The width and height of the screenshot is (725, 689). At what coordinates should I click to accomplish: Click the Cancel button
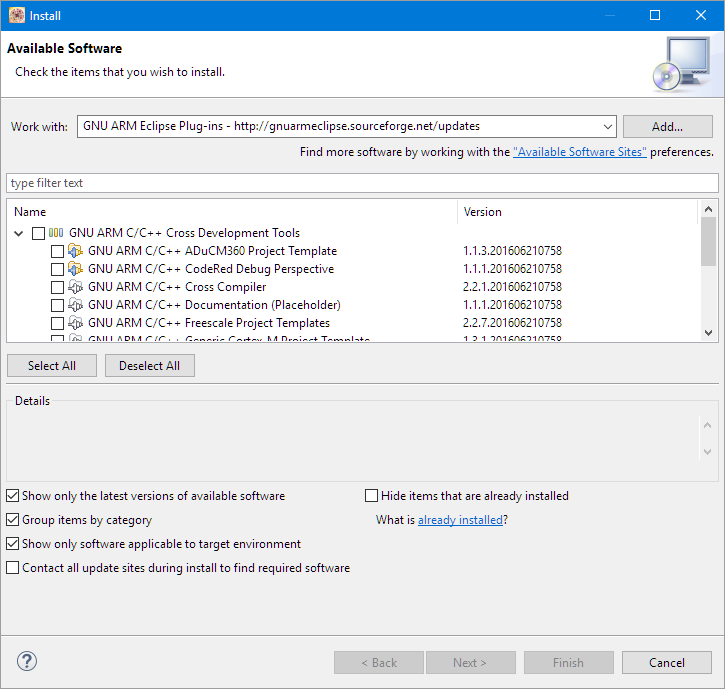point(666,663)
